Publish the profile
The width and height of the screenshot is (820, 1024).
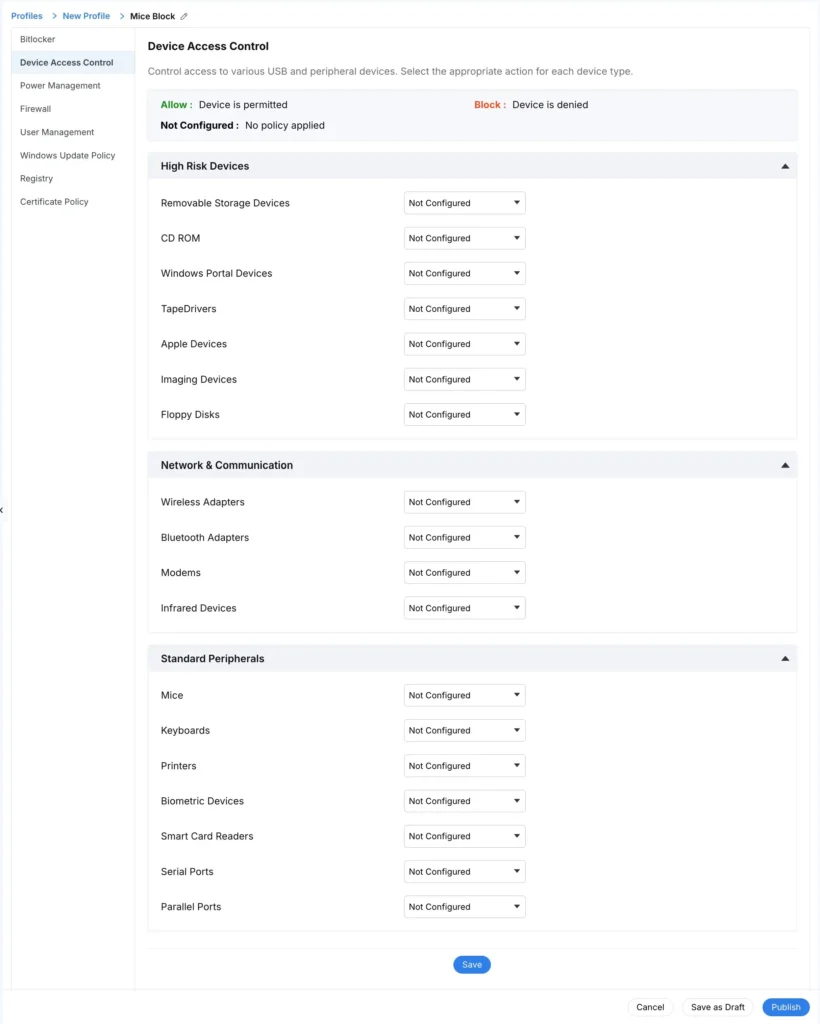click(x=785, y=1007)
